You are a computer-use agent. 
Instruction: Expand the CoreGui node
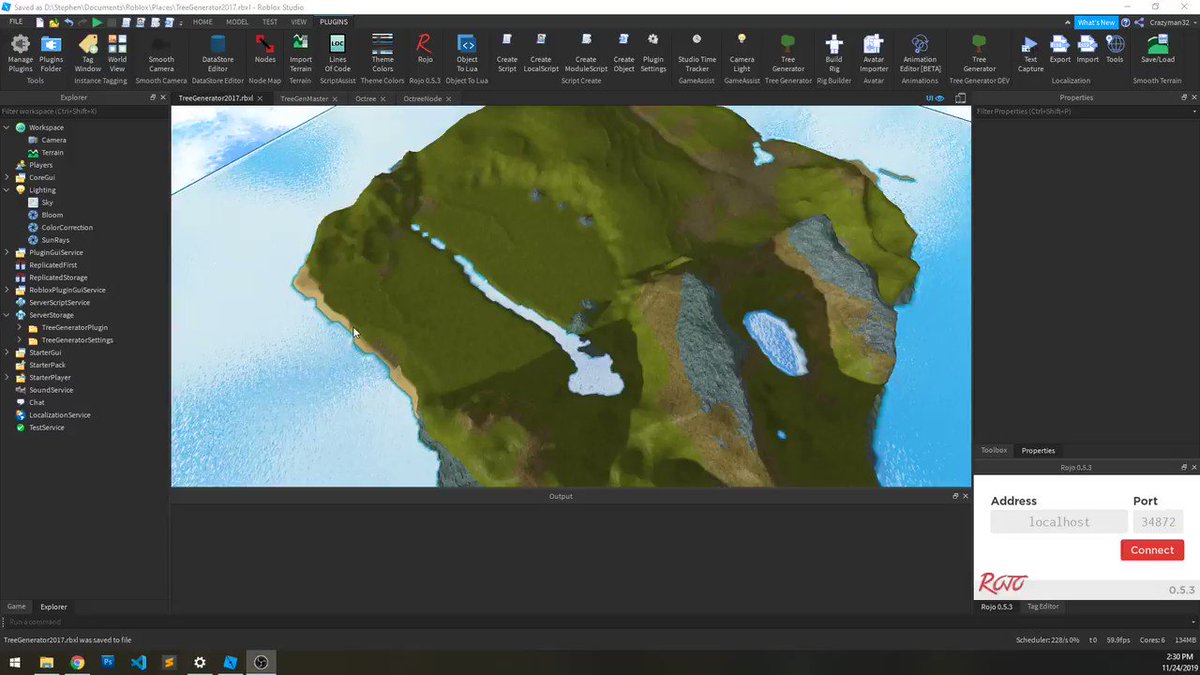[x=7, y=177]
